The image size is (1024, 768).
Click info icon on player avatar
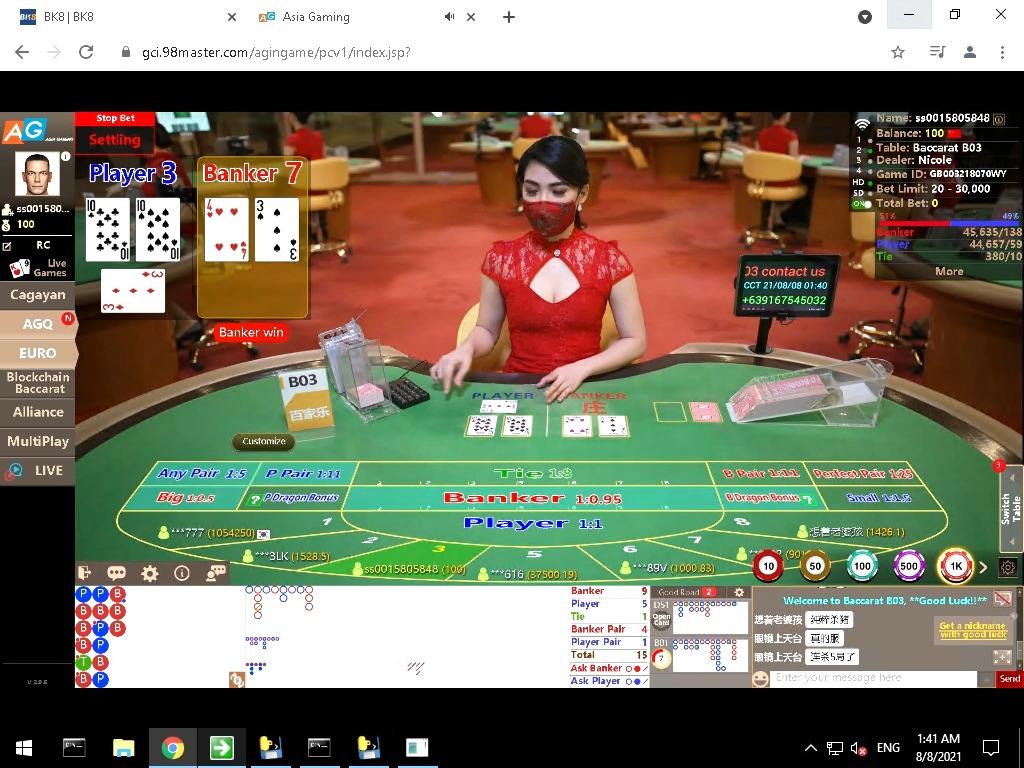coord(65,157)
